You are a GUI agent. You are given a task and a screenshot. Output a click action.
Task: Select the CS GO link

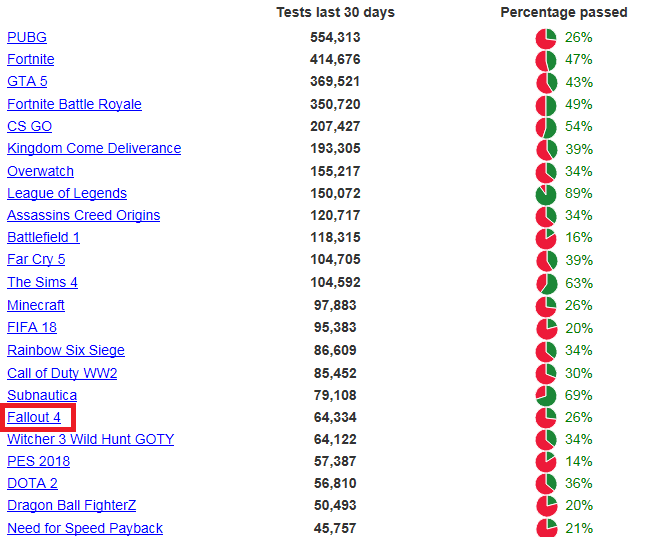coord(30,126)
